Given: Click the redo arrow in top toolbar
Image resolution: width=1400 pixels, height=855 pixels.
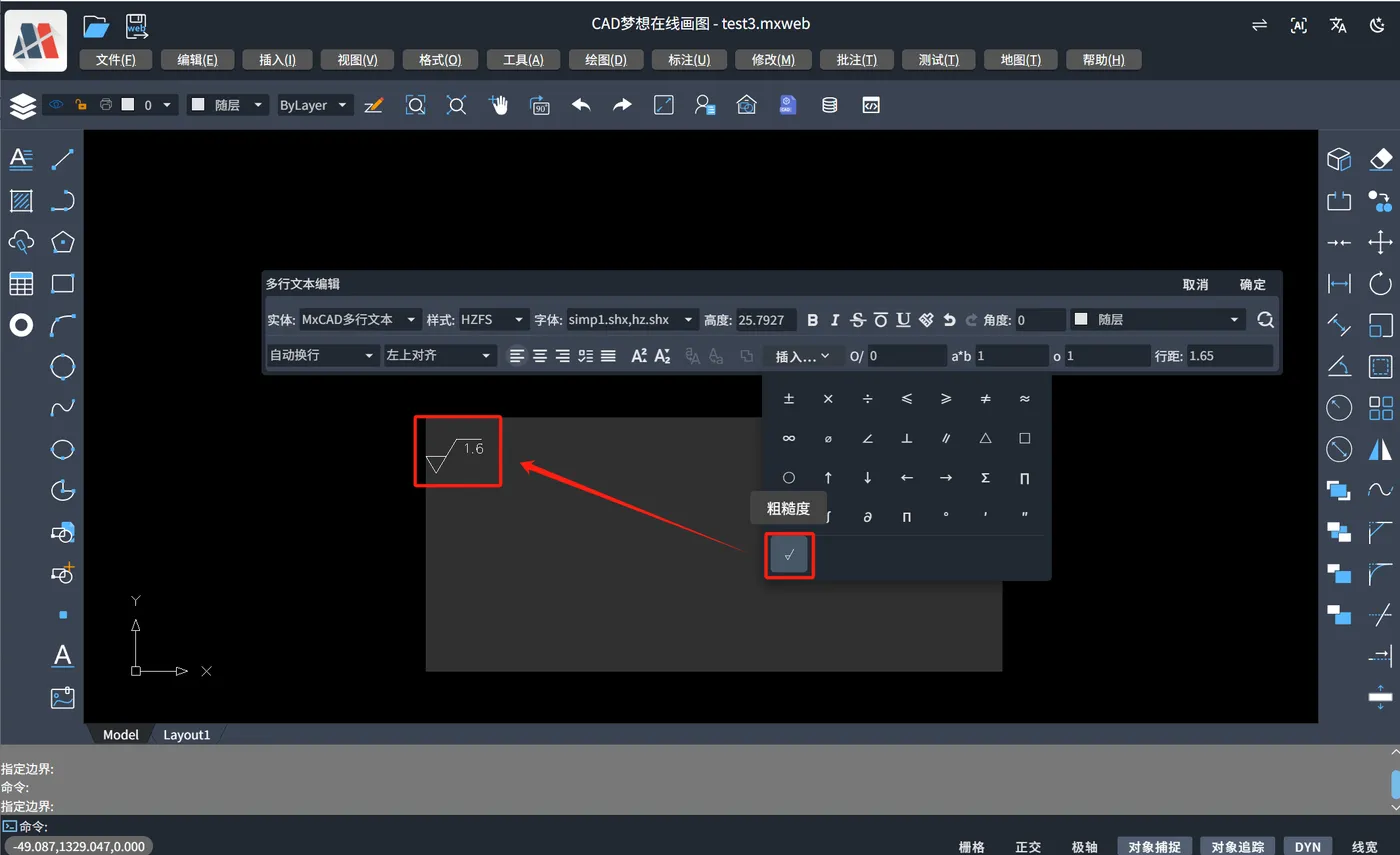Looking at the screenshot, I should tap(622, 105).
